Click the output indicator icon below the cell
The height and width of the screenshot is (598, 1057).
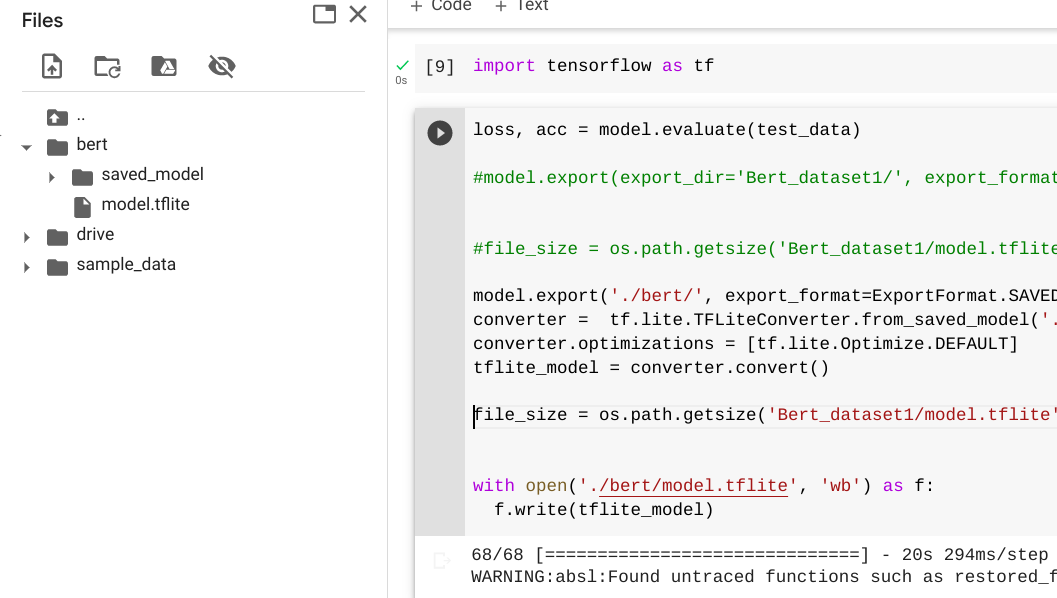(441, 561)
